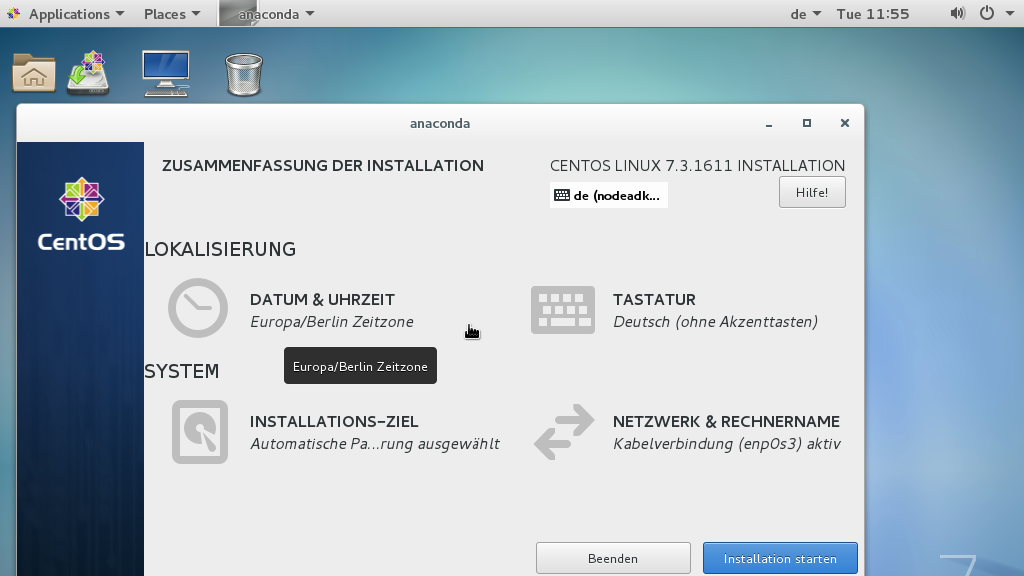This screenshot has width=1024, height=576.
Task: Click the Hilfe! button
Action: tap(812, 193)
